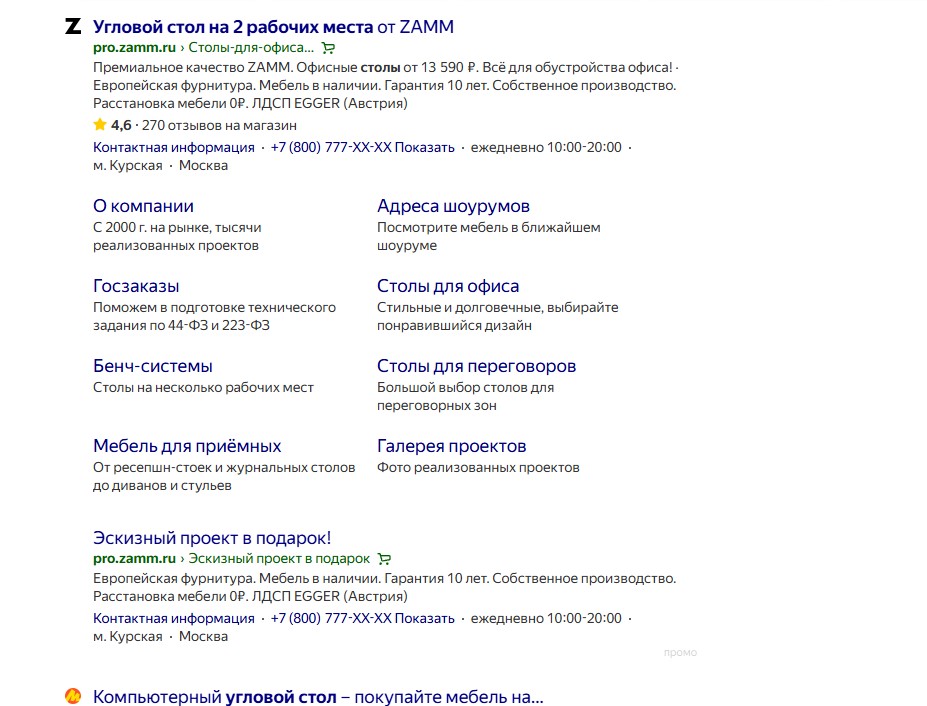Click the Столы на несколько рабочих мест text

point(203,387)
